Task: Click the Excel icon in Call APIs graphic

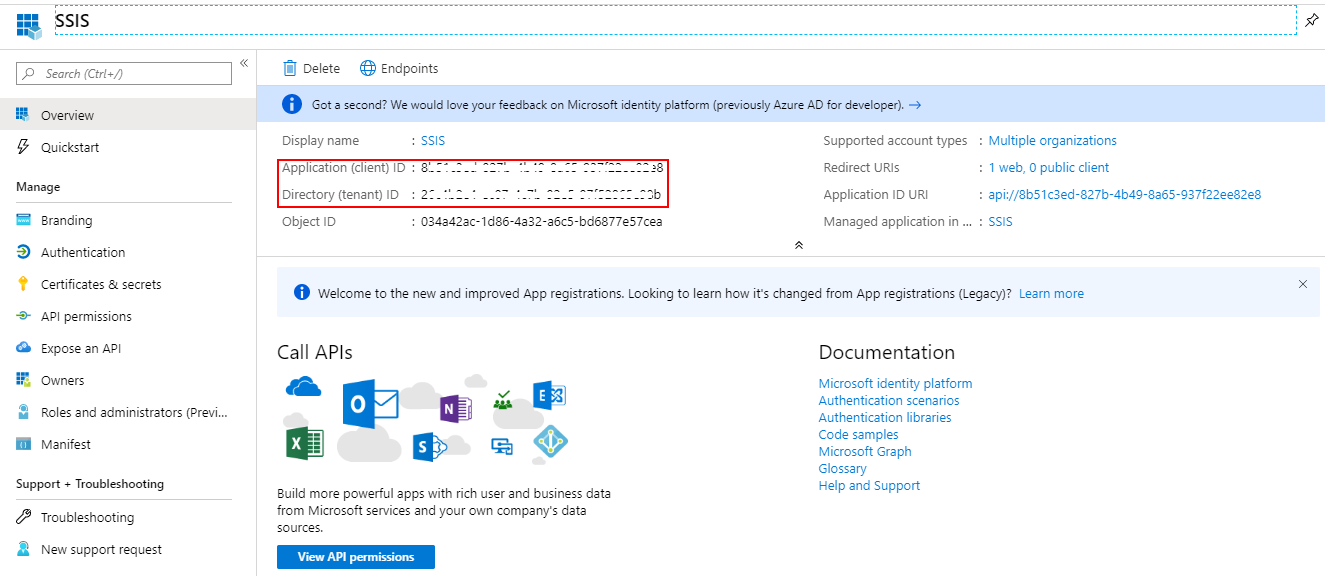Action: pyautogui.click(x=304, y=442)
